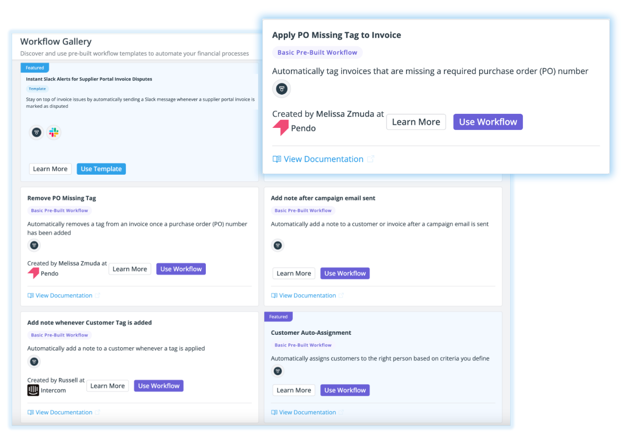Viewport: 624px width, 440px height.
Task: Click the Slack icon in Slack Alerts card
Action: pyautogui.click(x=54, y=132)
